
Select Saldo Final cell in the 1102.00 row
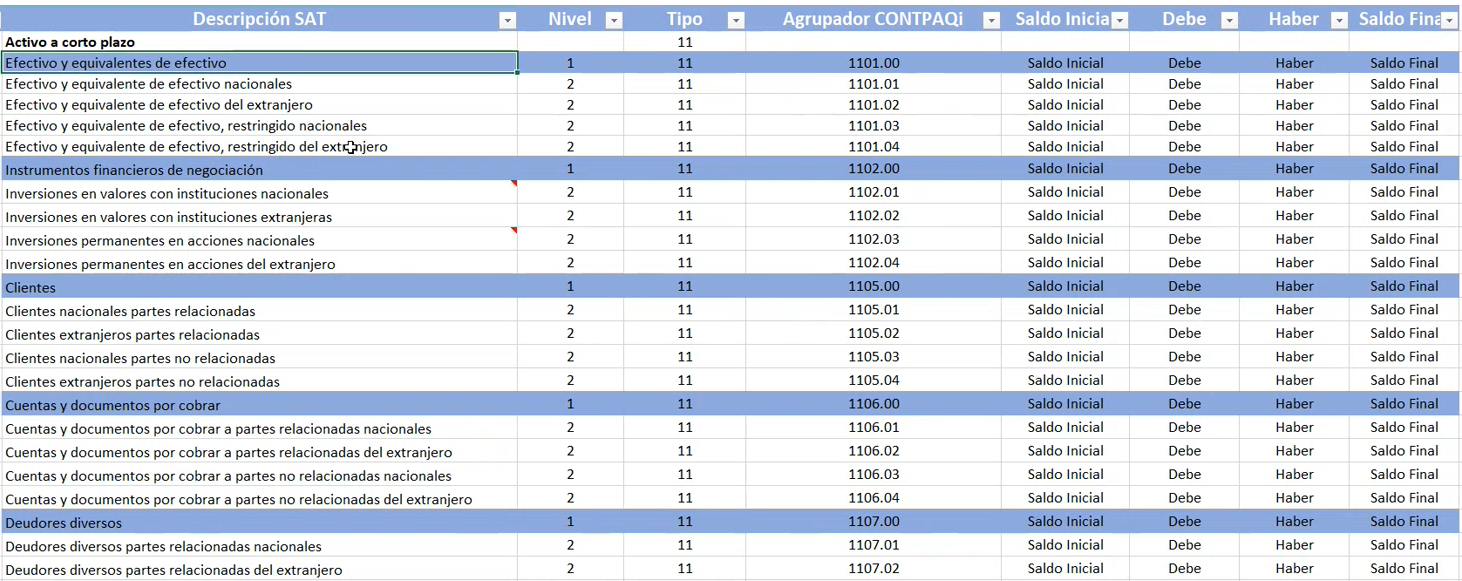click(1404, 169)
